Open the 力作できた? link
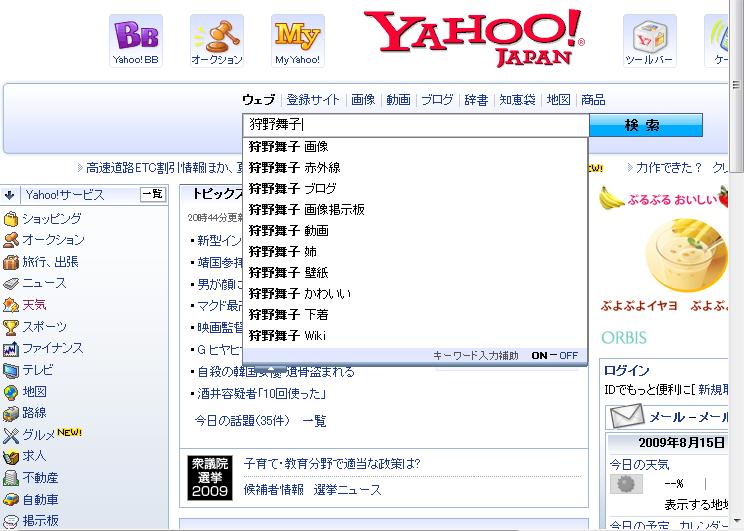 668,168
